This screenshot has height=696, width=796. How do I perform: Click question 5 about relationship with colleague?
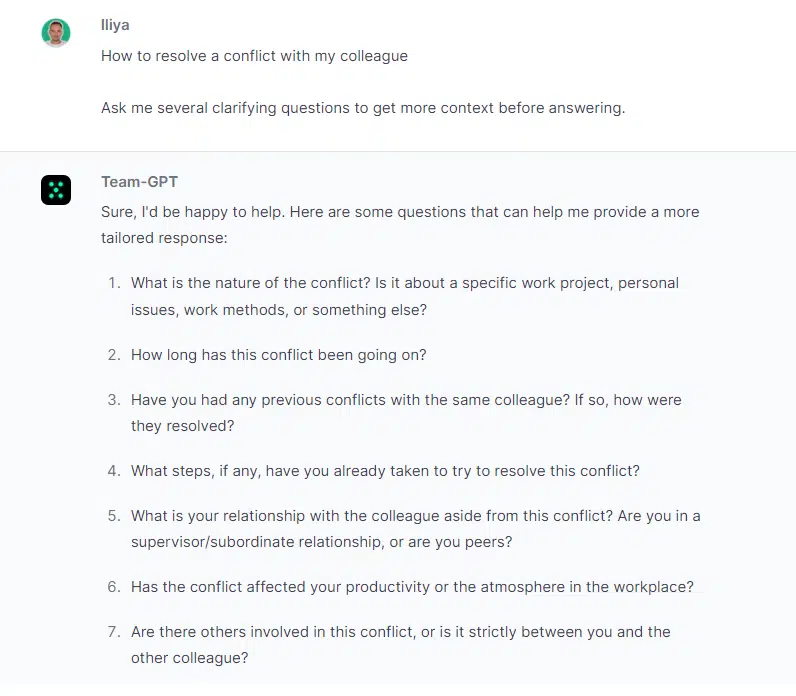click(416, 529)
